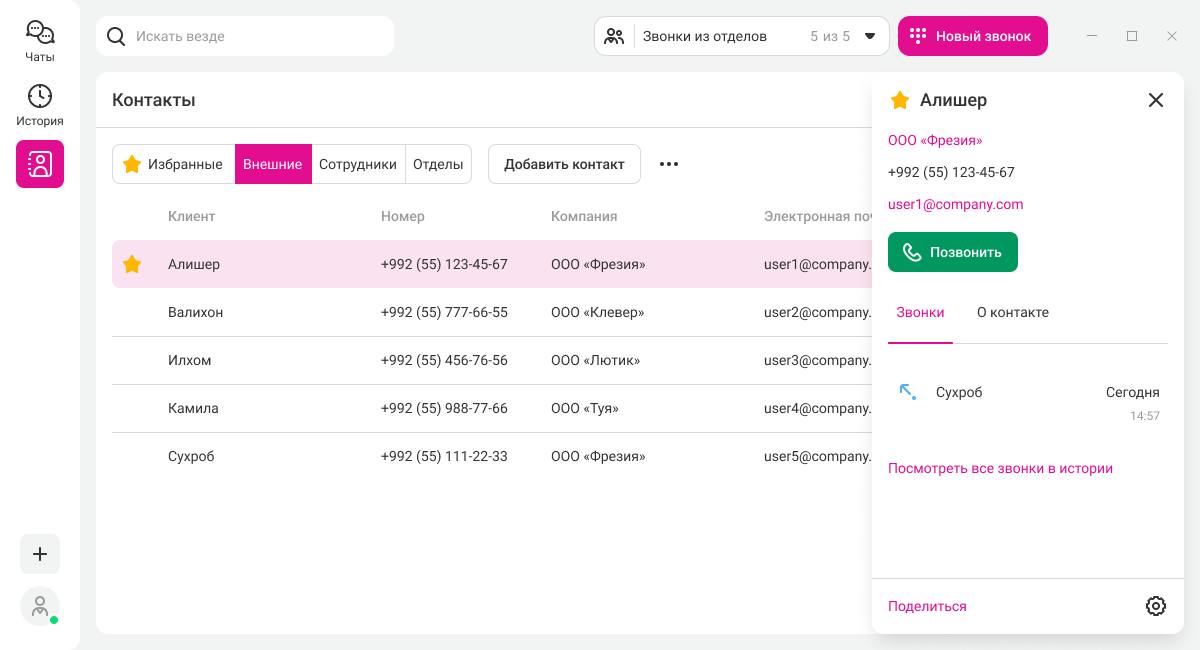The image size is (1200, 650).
Task: Expand the Звонки из отделов dropdown
Action: click(x=742, y=36)
